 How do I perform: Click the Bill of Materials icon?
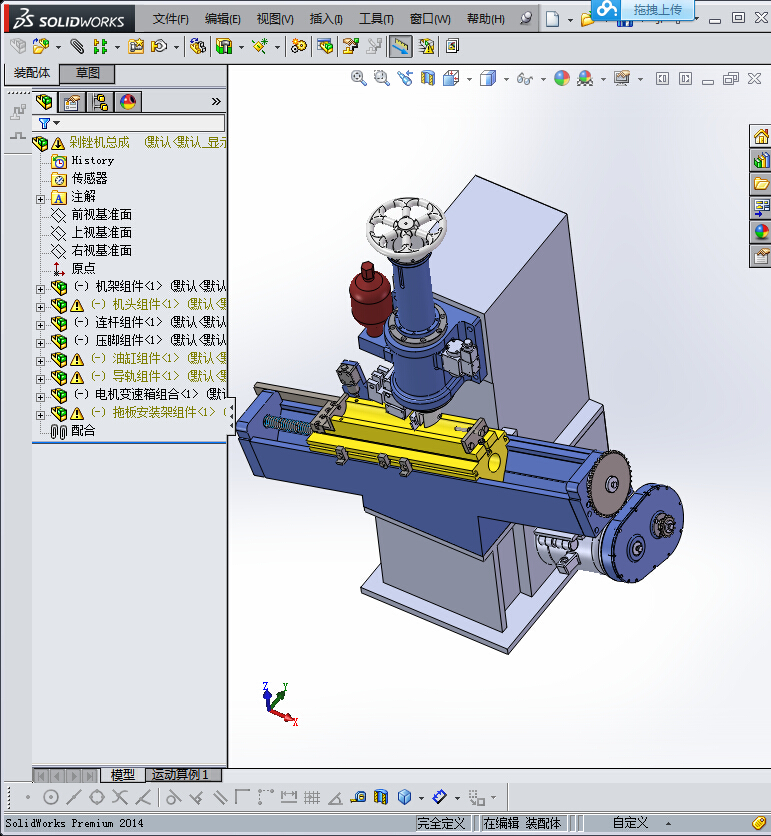click(x=324, y=46)
